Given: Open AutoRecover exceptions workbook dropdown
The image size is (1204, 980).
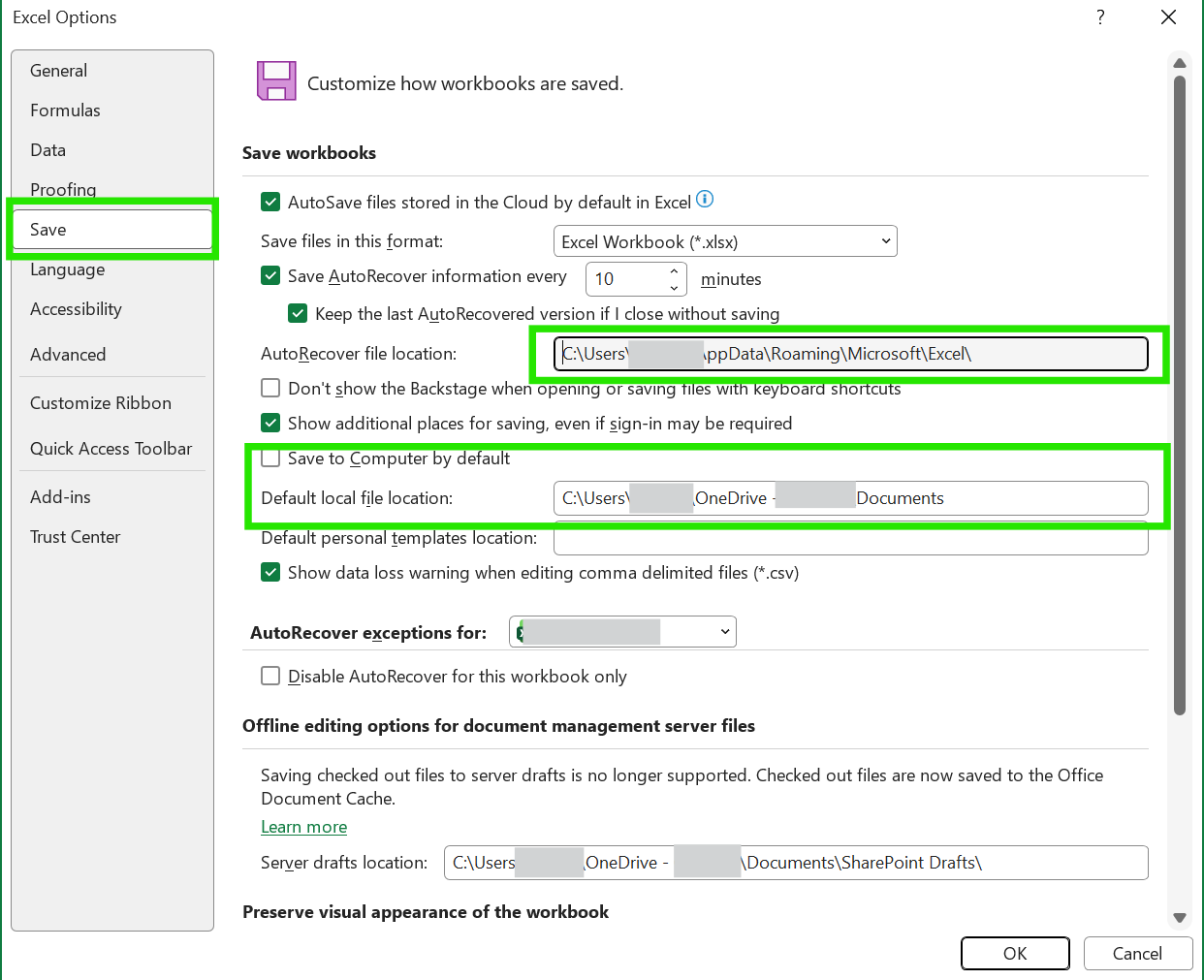Looking at the screenshot, I should pyautogui.click(x=622, y=632).
